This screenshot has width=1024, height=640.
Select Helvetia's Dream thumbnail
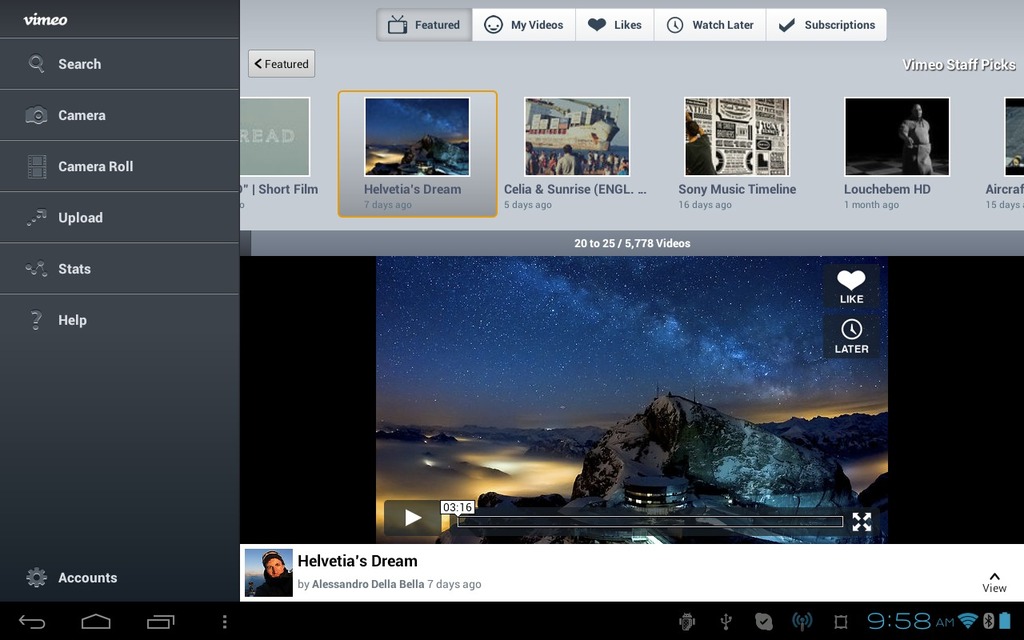pos(417,136)
